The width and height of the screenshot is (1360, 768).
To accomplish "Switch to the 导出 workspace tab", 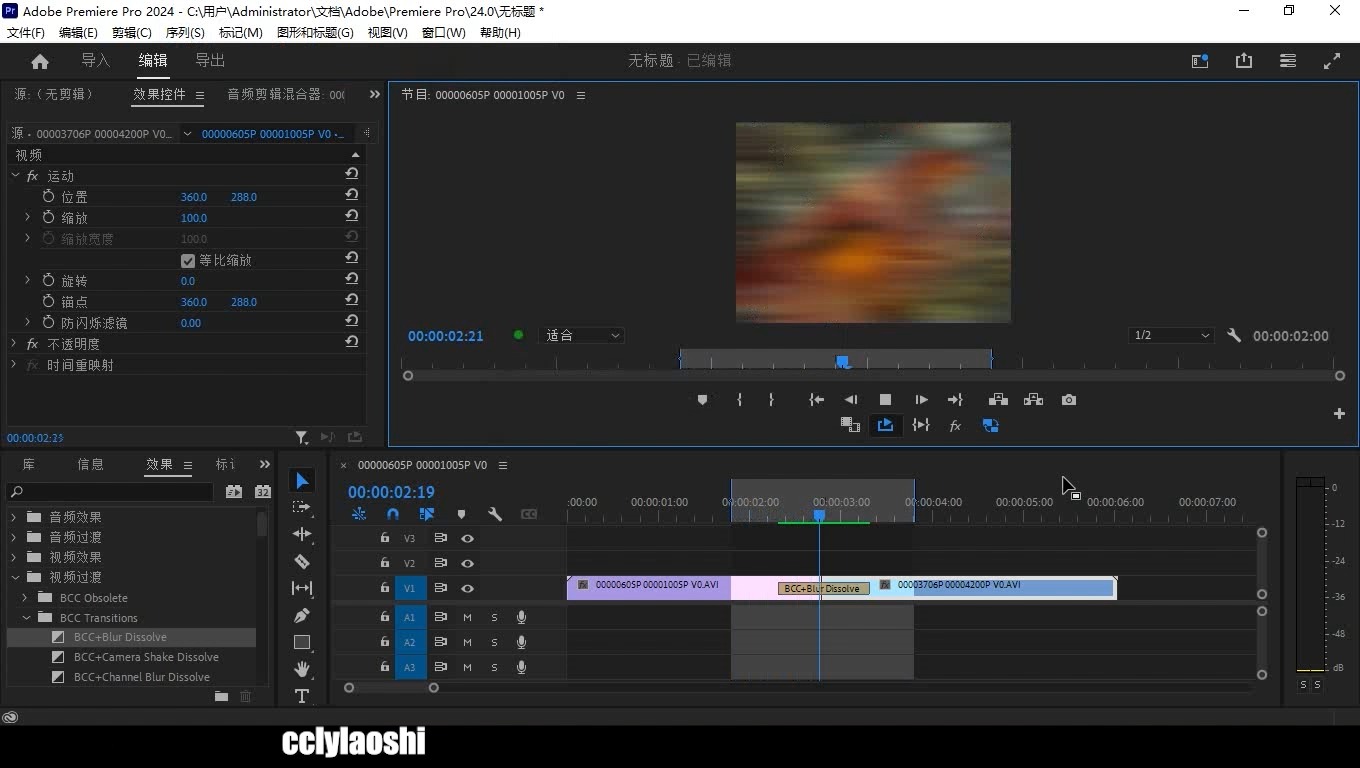I will point(210,61).
